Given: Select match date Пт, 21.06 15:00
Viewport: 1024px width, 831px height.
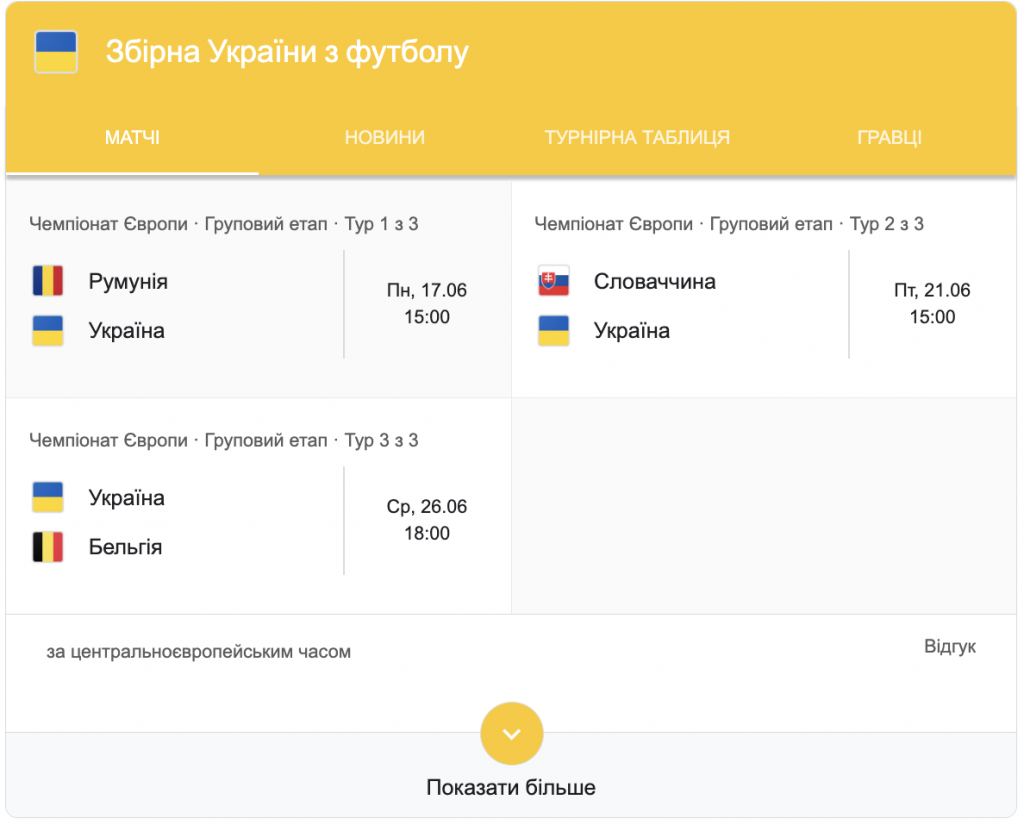Looking at the screenshot, I should pyautogui.click(x=932, y=304).
